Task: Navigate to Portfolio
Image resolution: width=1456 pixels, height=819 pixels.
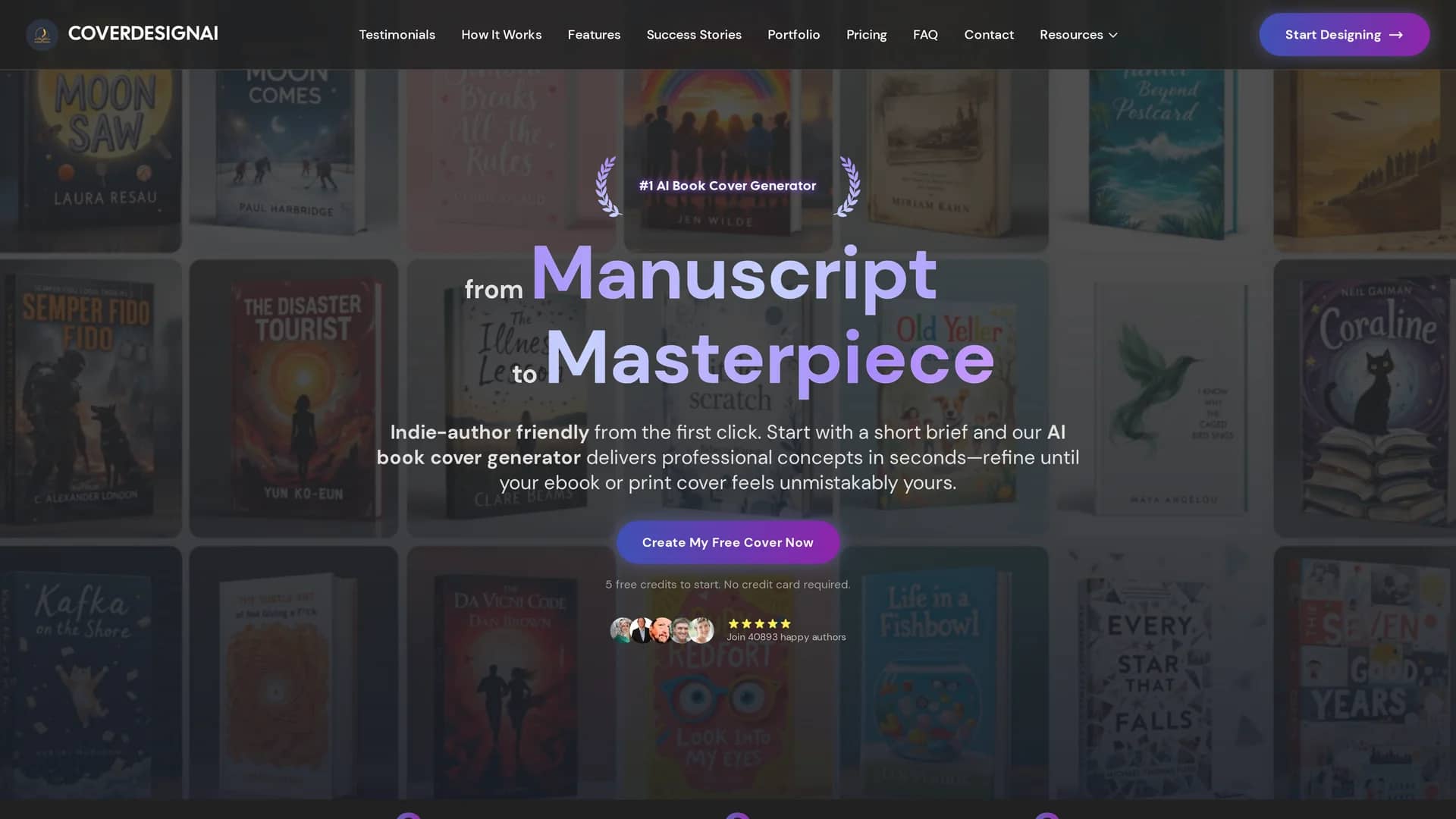Action: point(793,35)
